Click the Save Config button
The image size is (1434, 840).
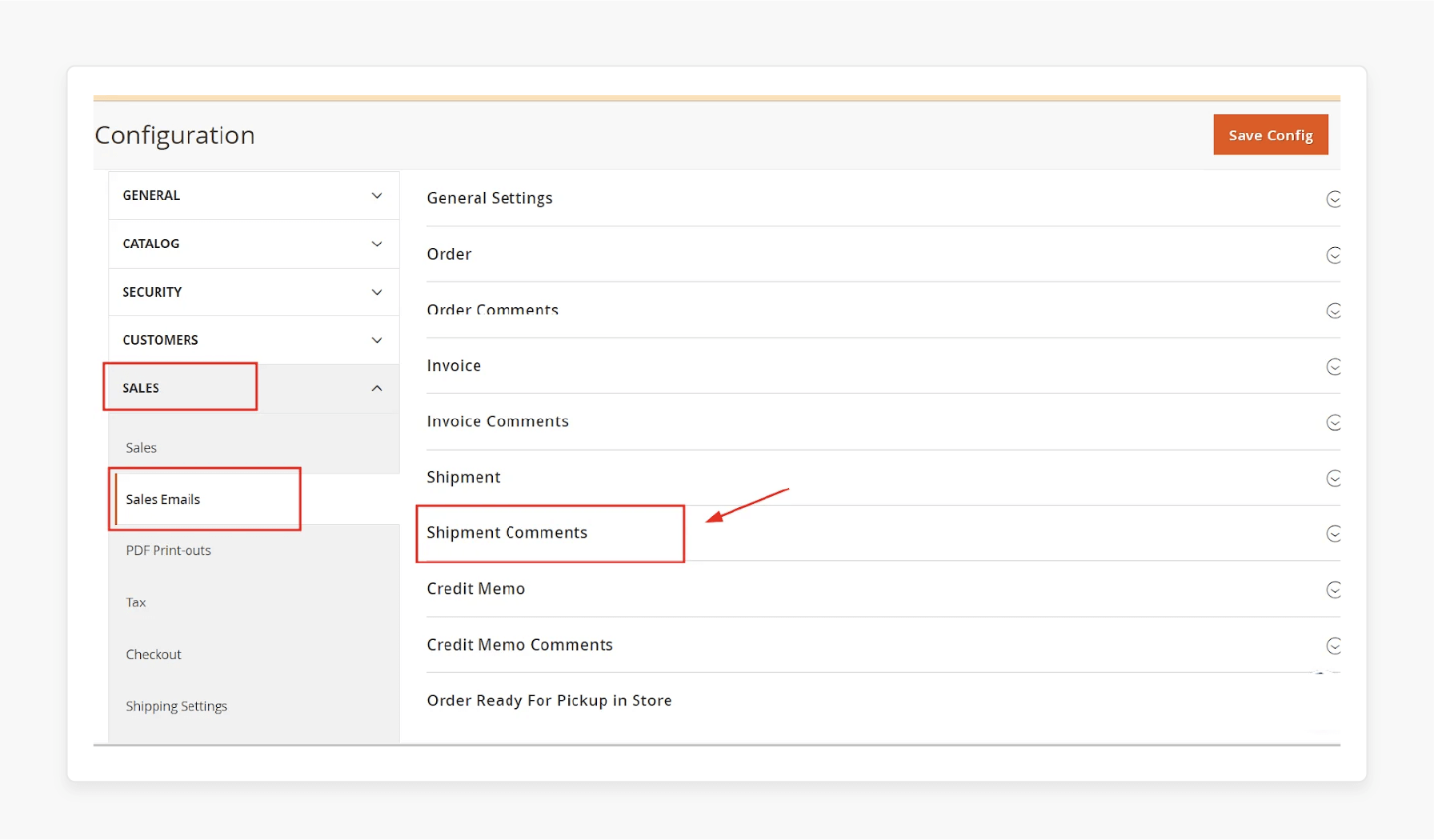pyautogui.click(x=1270, y=135)
